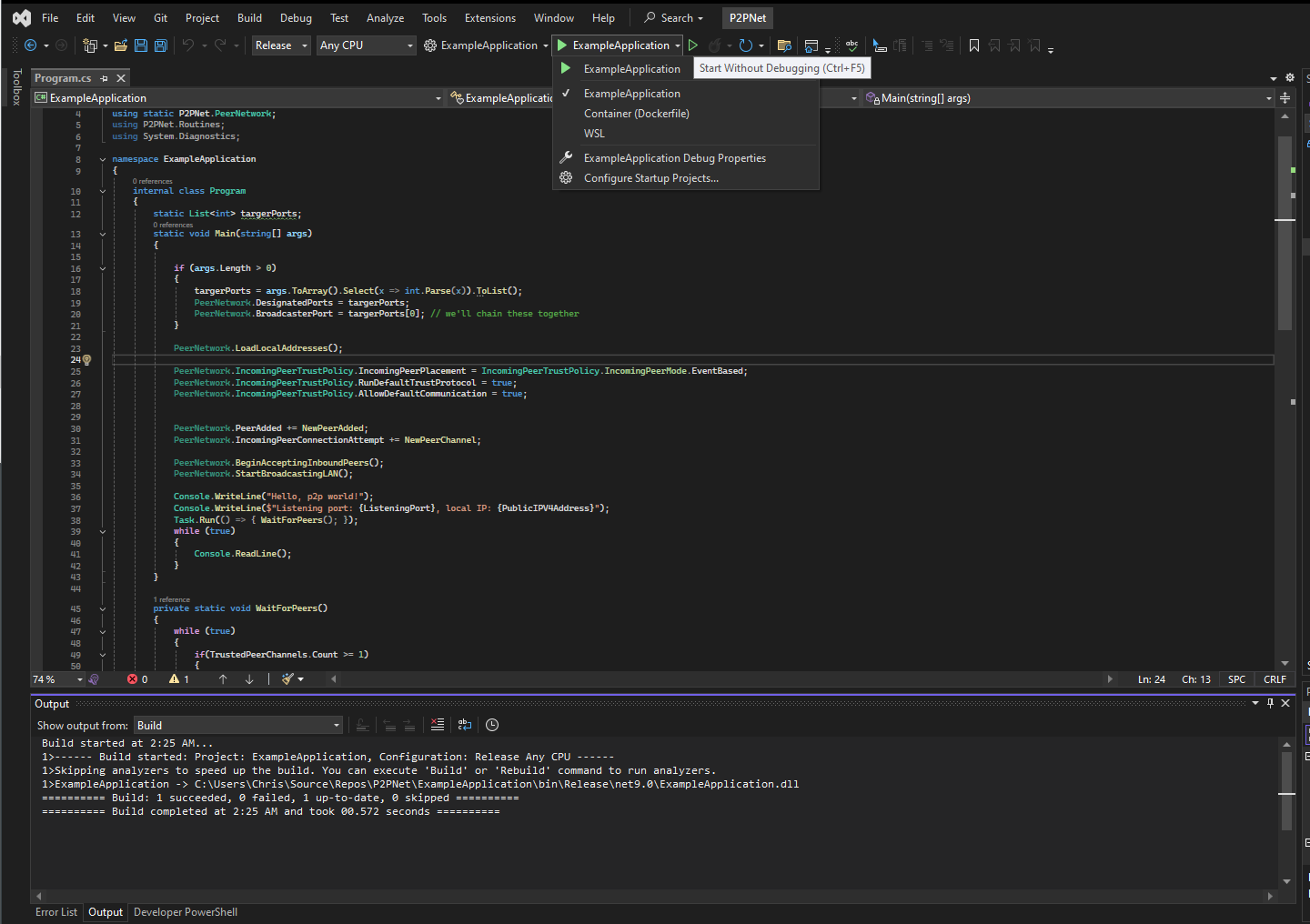The image size is (1310, 924).
Task: Click the clock timestamp icon in the Output panel
Action: pyautogui.click(x=492, y=725)
